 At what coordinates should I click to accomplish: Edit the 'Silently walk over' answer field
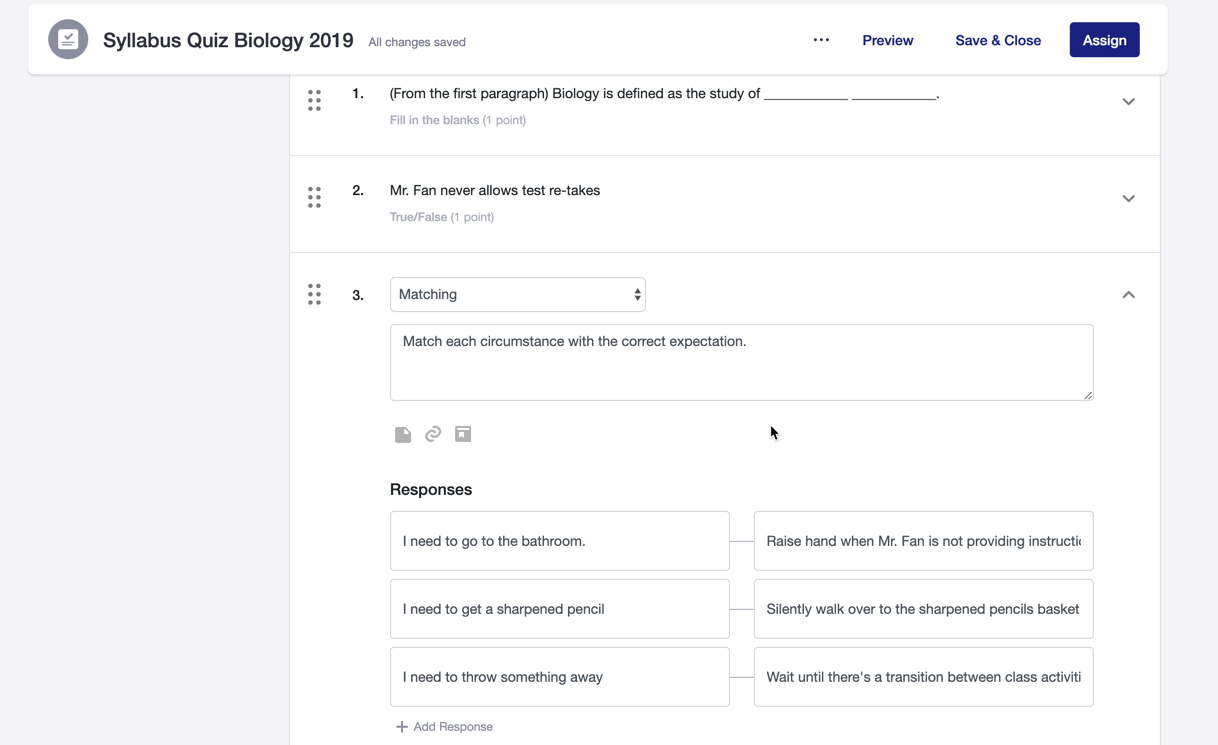coord(922,609)
